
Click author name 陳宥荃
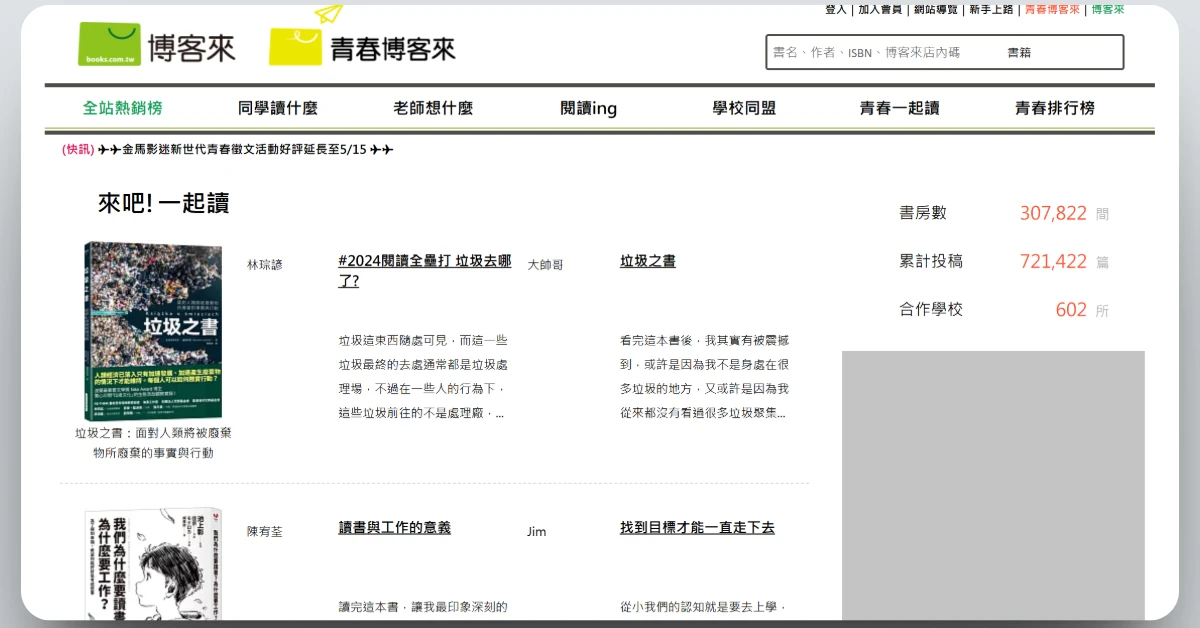(x=265, y=531)
